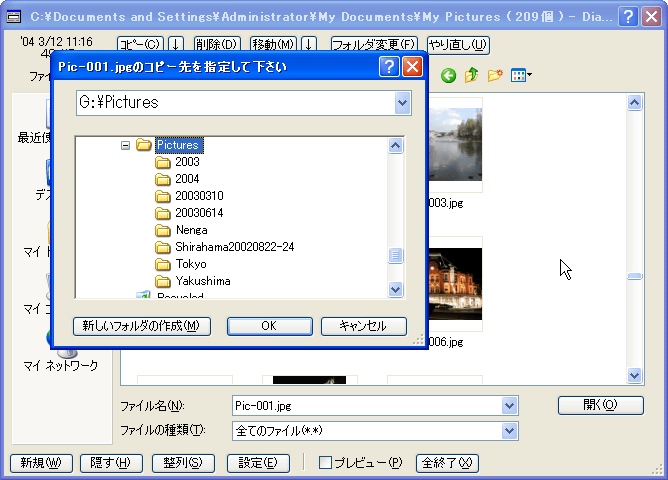This screenshot has height=480, width=668.
Task: Click the マイ ネットワーク sidebar item
Action: 61,365
